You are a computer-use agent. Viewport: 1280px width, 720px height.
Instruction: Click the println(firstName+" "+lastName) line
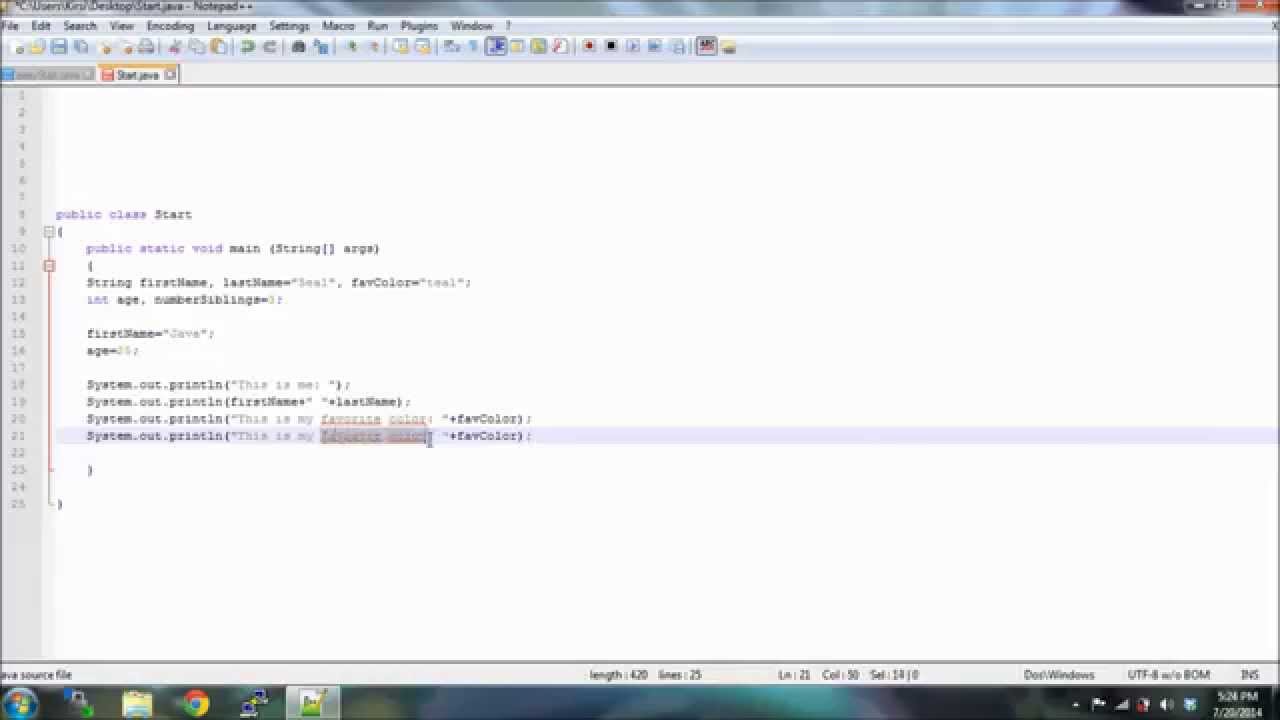click(x=248, y=402)
